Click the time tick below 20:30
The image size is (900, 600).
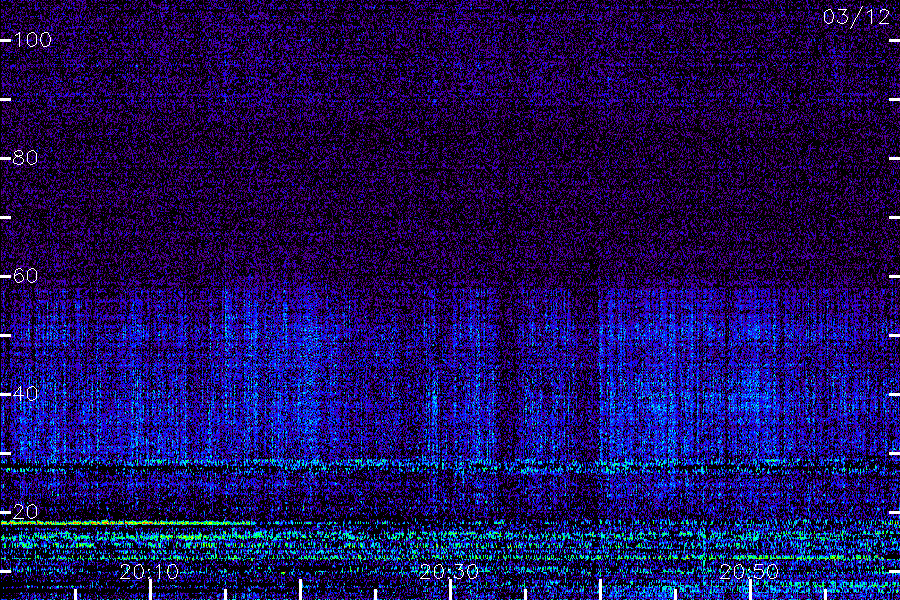tap(451, 590)
